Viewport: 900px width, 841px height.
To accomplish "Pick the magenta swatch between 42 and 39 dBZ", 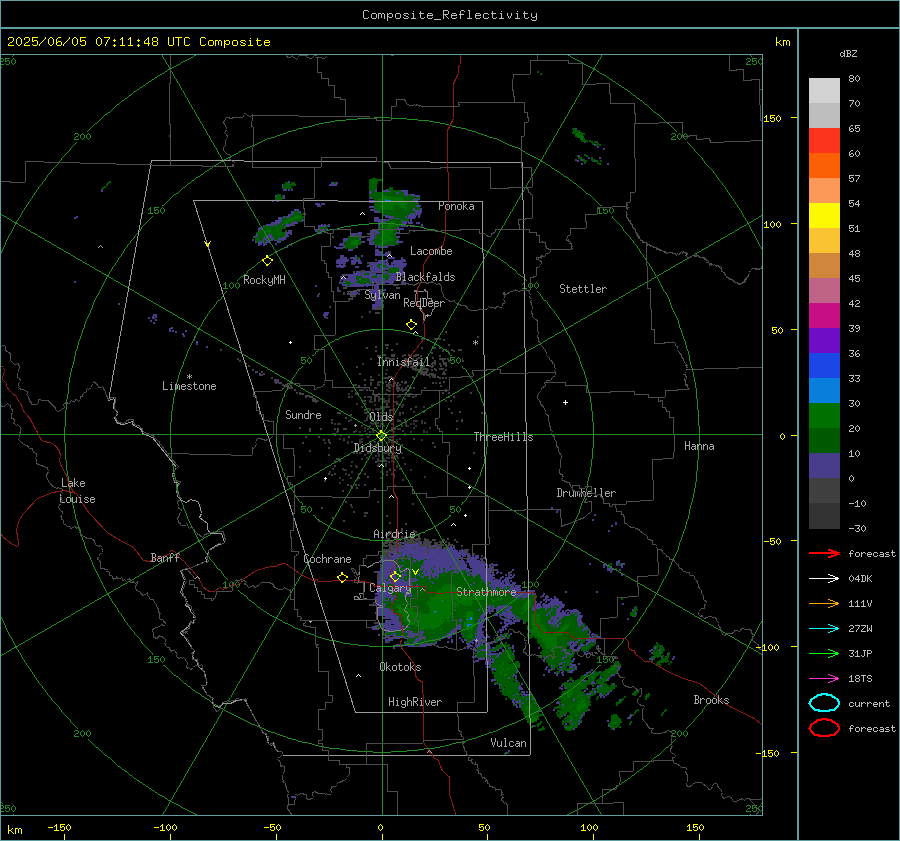I will (824, 316).
